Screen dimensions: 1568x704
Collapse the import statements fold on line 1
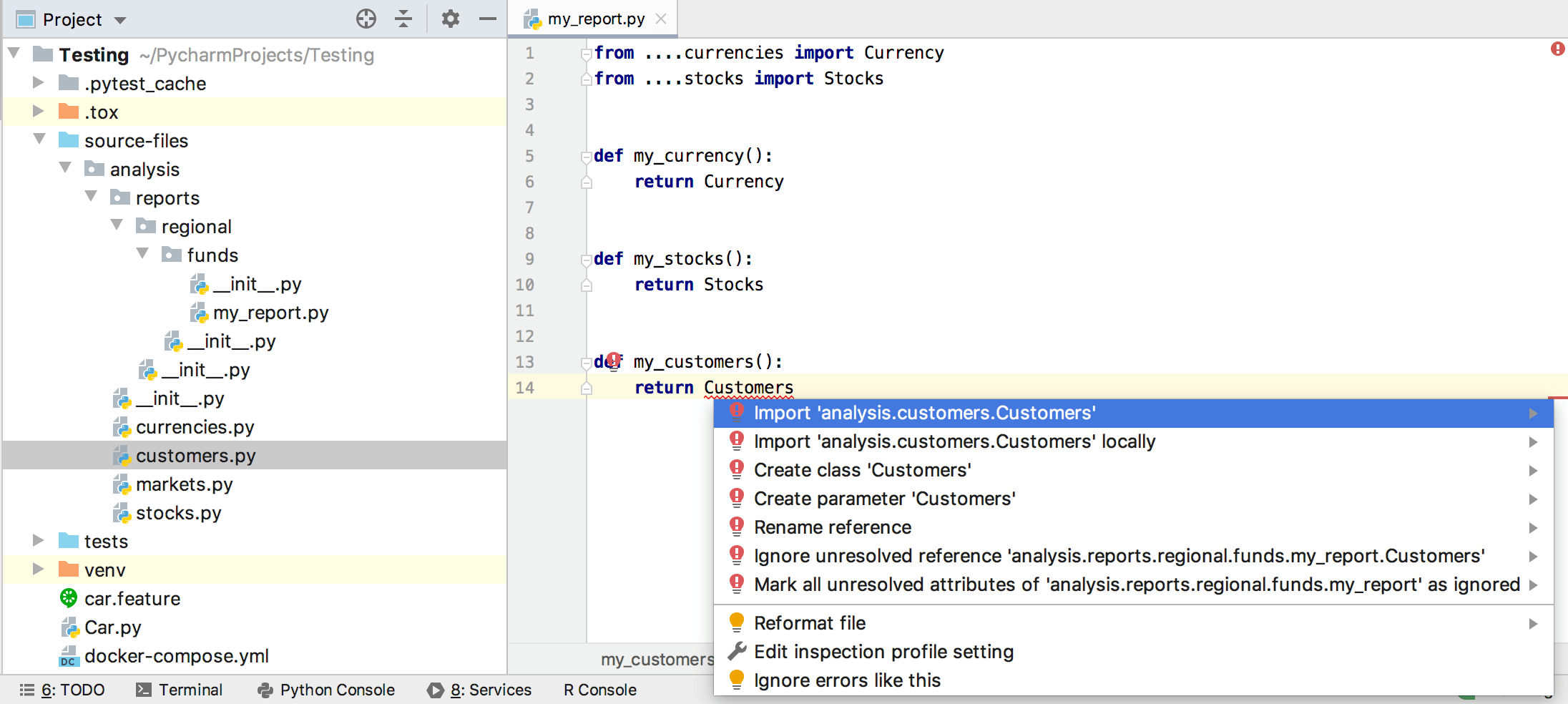(x=587, y=53)
